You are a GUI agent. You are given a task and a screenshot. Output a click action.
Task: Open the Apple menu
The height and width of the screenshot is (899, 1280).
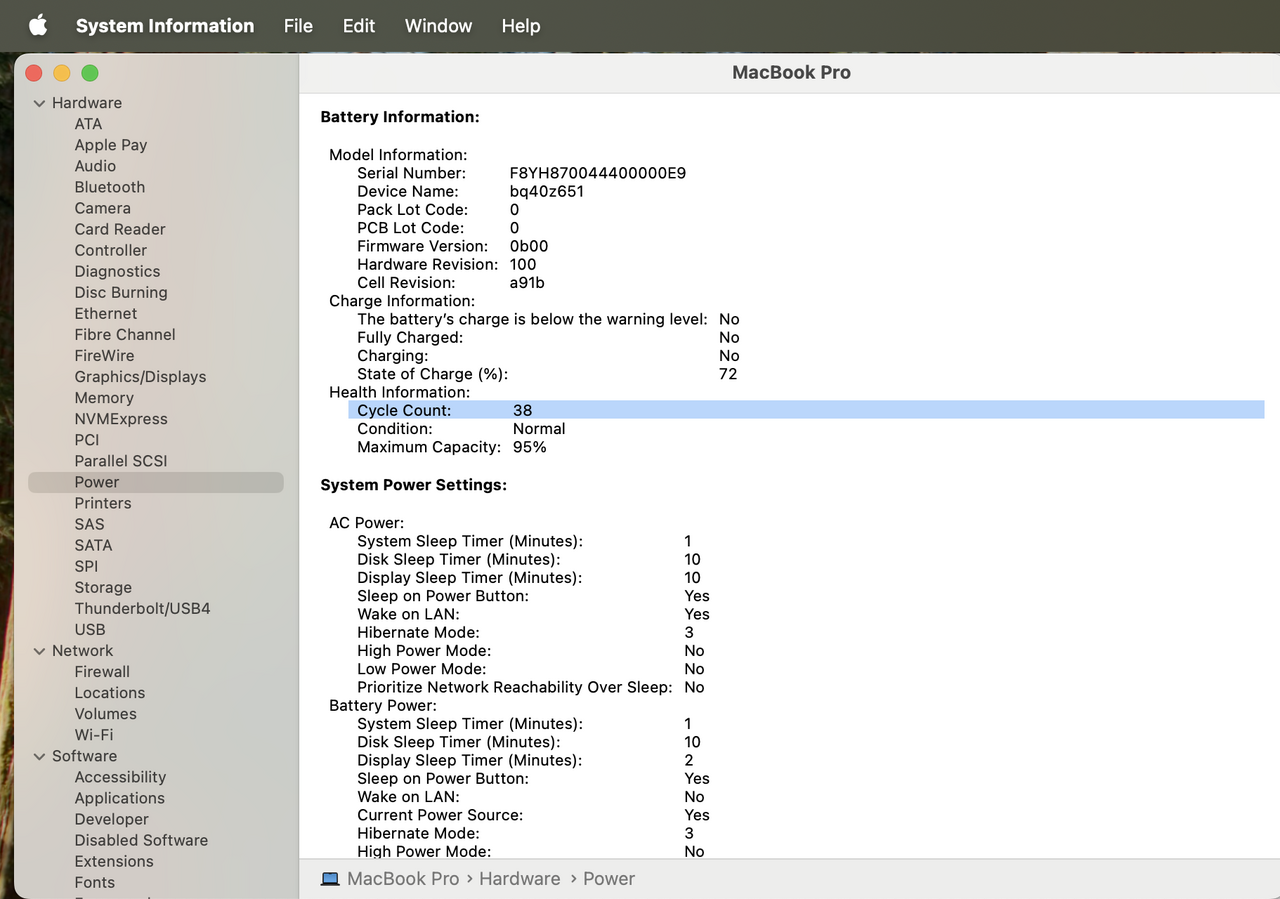tap(37, 26)
